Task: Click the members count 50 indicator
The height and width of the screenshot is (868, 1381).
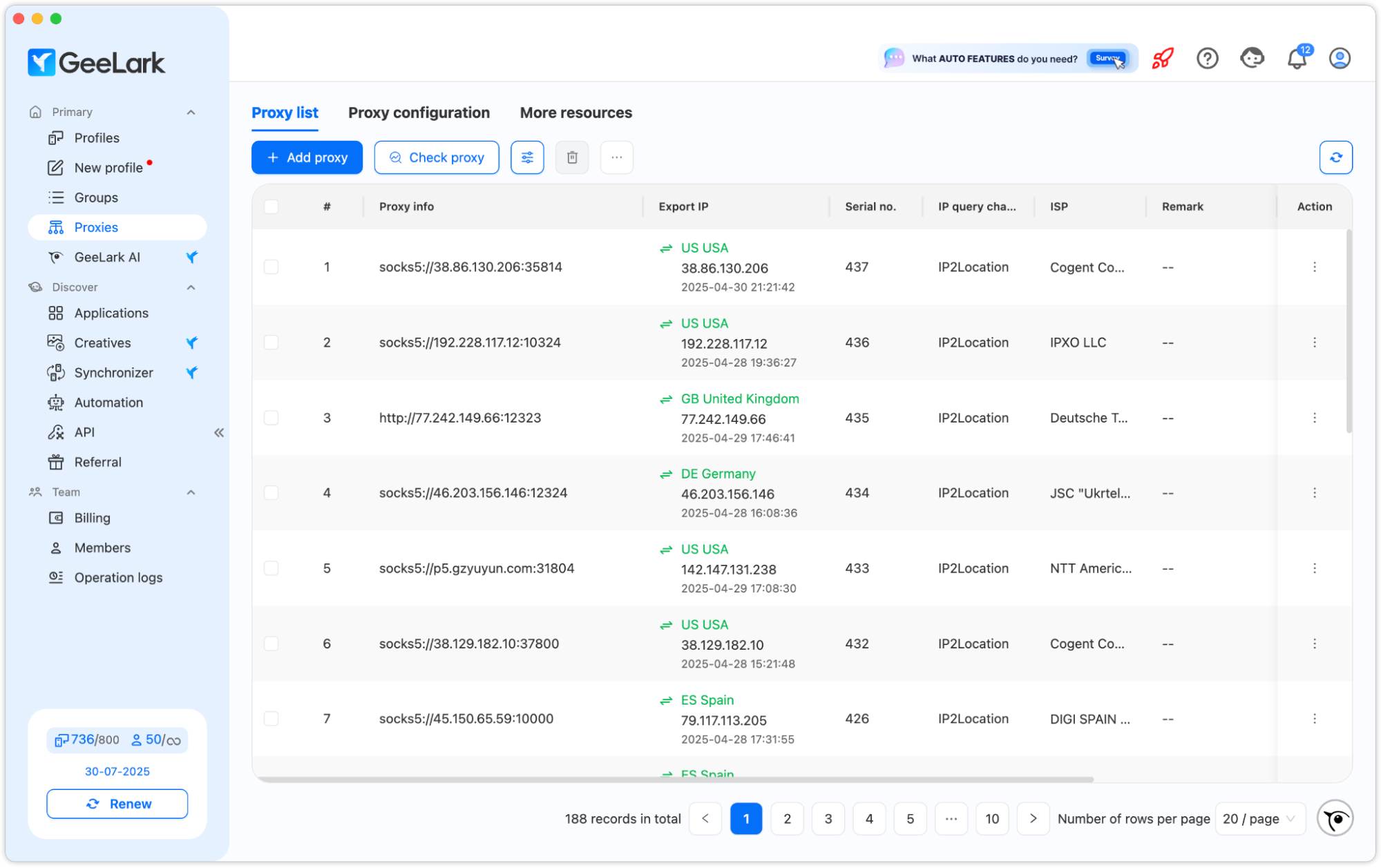Action: click(155, 740)
